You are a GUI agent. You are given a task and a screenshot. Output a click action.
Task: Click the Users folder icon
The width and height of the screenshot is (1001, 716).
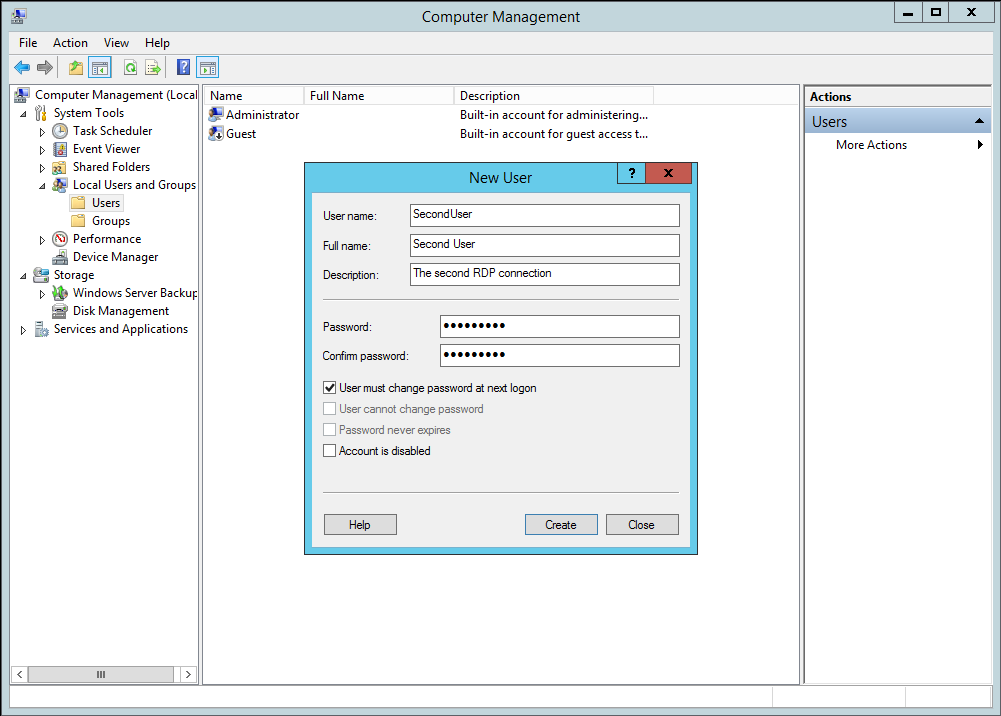78,203
